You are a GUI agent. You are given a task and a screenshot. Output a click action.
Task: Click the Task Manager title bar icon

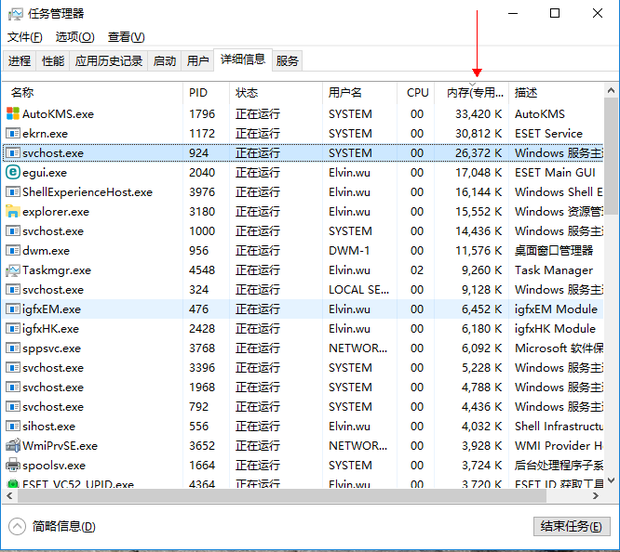tap(15, 14)
